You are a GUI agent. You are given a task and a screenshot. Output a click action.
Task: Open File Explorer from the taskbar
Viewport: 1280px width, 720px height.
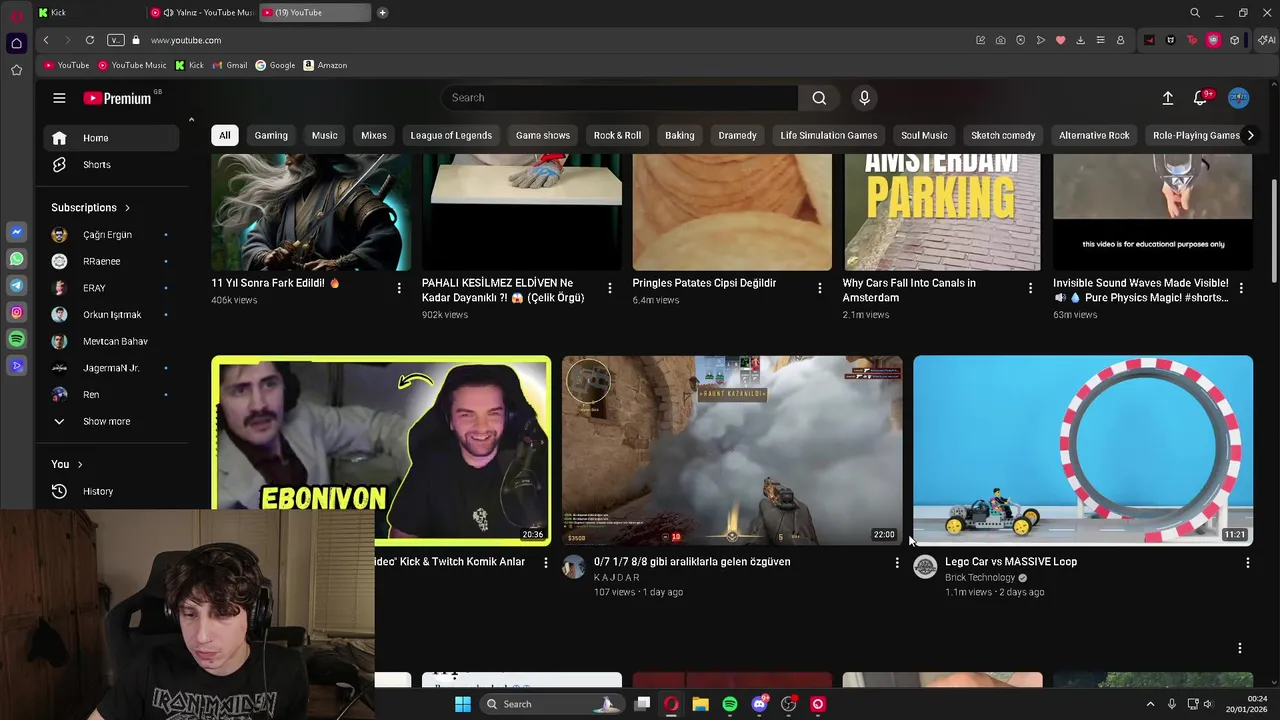click(701, 704)
